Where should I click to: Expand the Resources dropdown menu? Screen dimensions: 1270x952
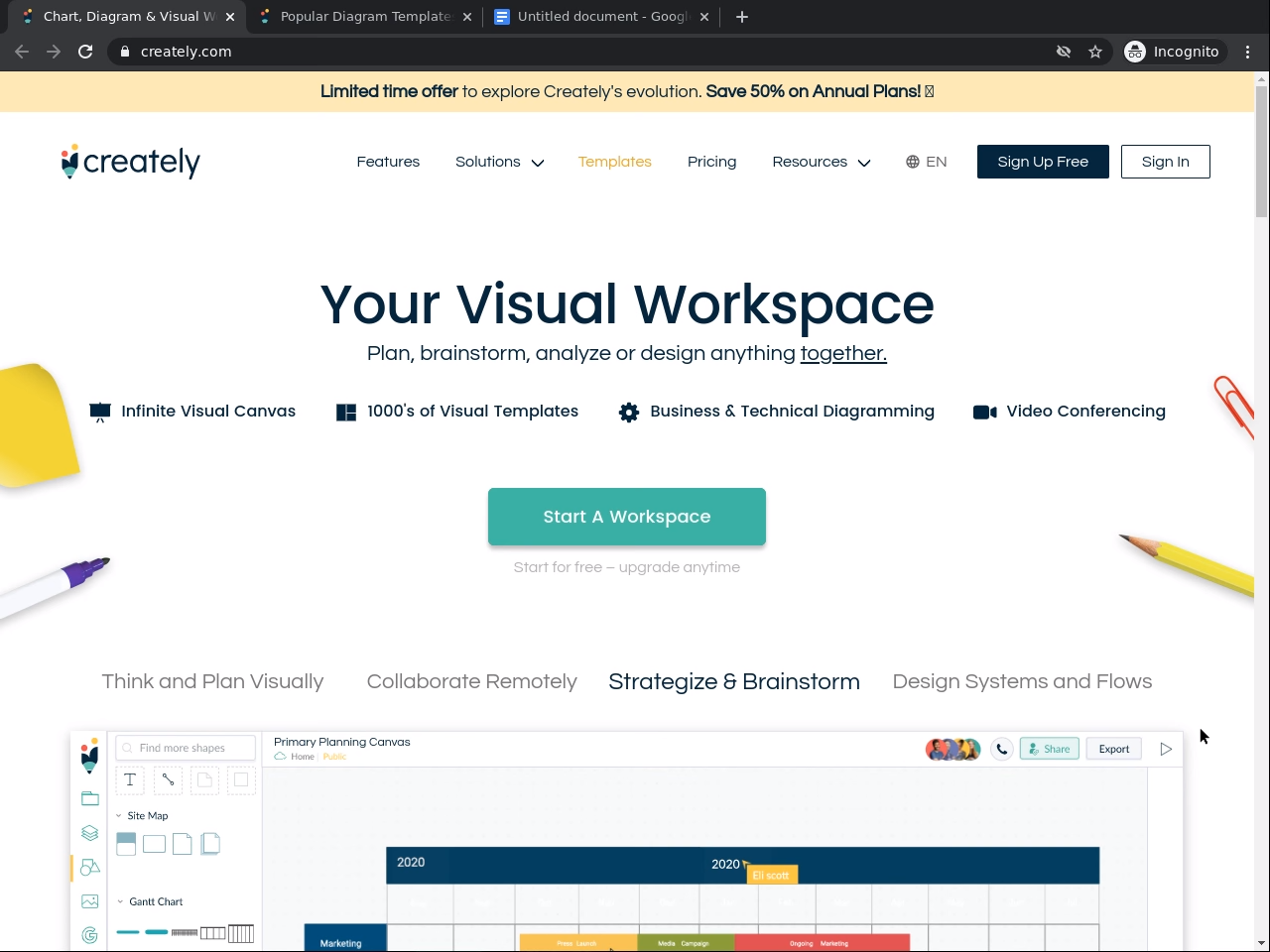pyautogui.click(x=822, y=162)
